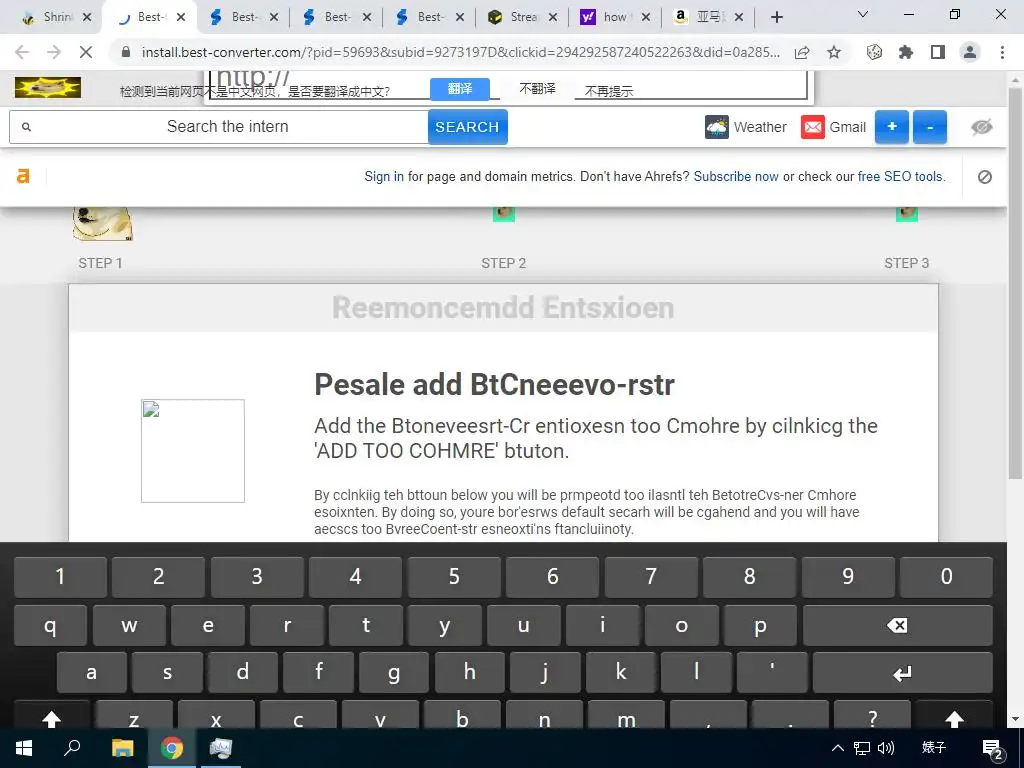Open notification center icon
Viewport: 1024px width, 768px height.
993,749
